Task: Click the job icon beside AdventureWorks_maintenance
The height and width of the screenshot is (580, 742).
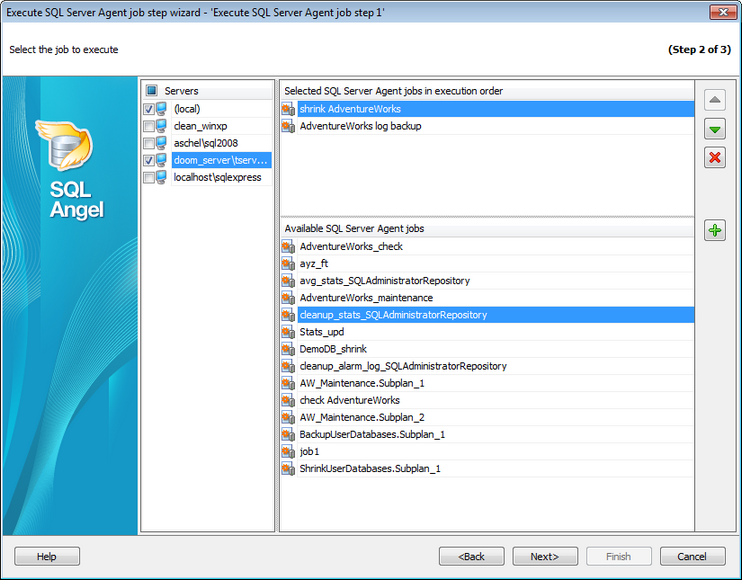Action: [288, 298]
